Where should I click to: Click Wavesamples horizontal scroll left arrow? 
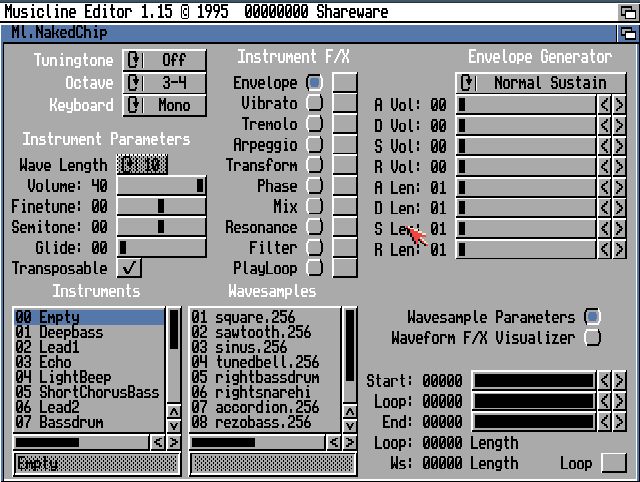coord(334,442)
